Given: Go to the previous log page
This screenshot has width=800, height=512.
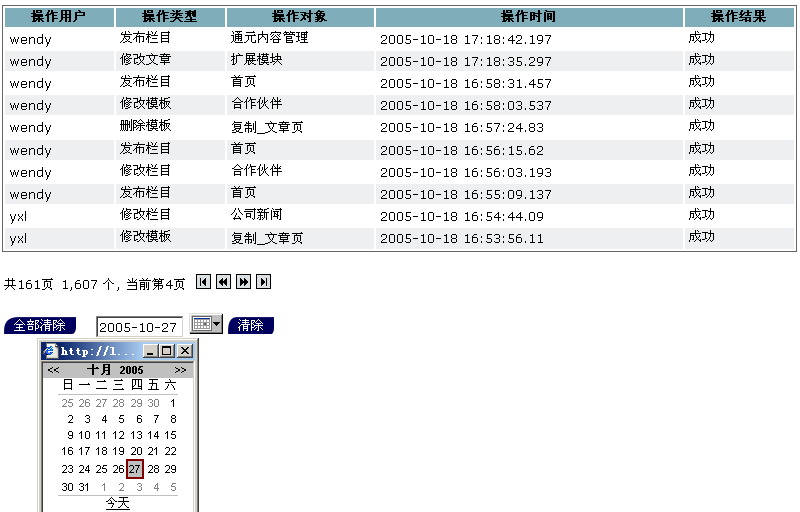Looking at the screenshot, I should pos(223,282).
